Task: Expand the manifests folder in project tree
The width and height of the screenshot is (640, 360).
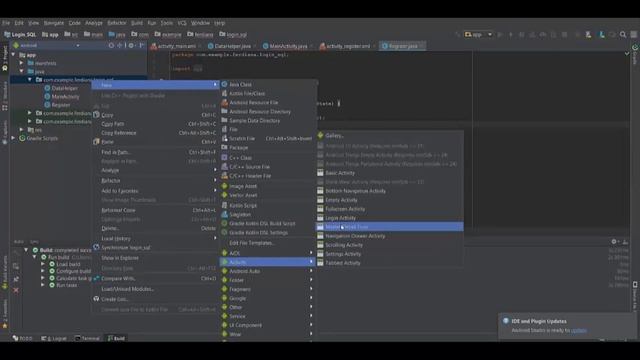Action: click(x=22, y=63)
